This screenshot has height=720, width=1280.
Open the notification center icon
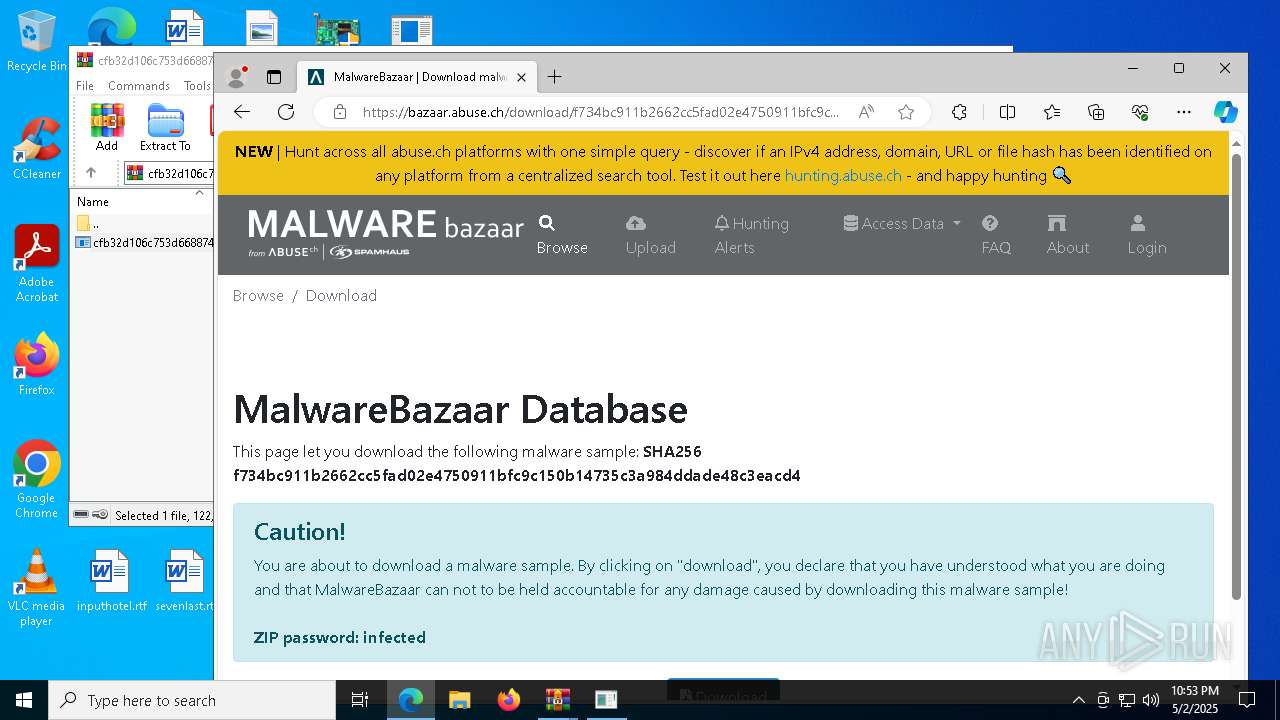pyautogui.click(x=1246, y=700)
